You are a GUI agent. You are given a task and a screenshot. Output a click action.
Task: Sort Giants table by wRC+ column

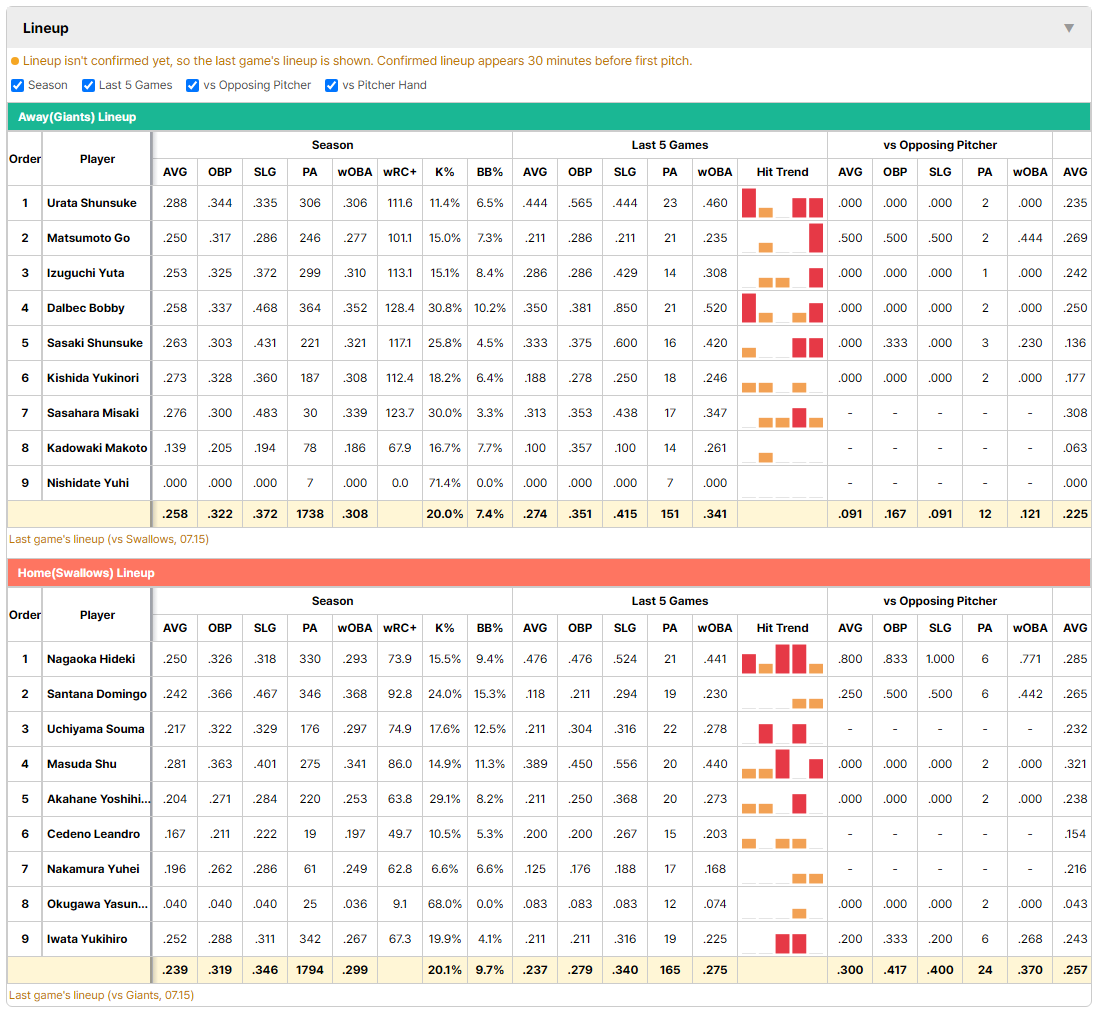(x=400, y=172)
